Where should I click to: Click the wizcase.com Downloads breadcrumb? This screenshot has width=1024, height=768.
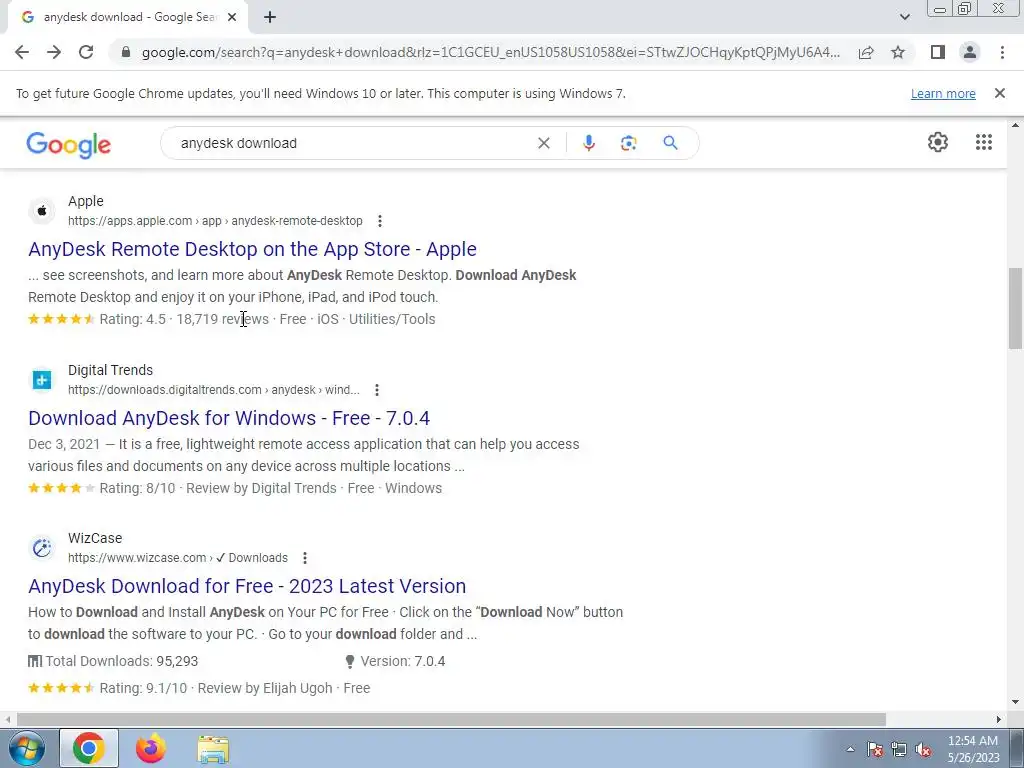(178, 558)
